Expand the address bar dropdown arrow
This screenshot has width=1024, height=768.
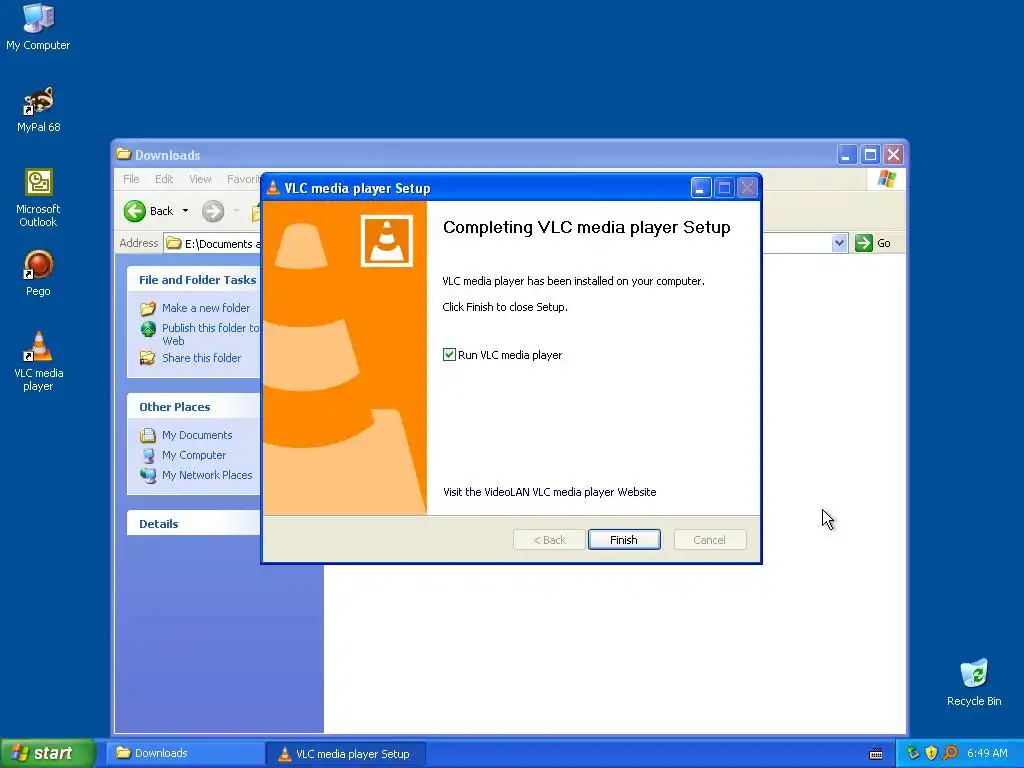[x=839, y=244]
